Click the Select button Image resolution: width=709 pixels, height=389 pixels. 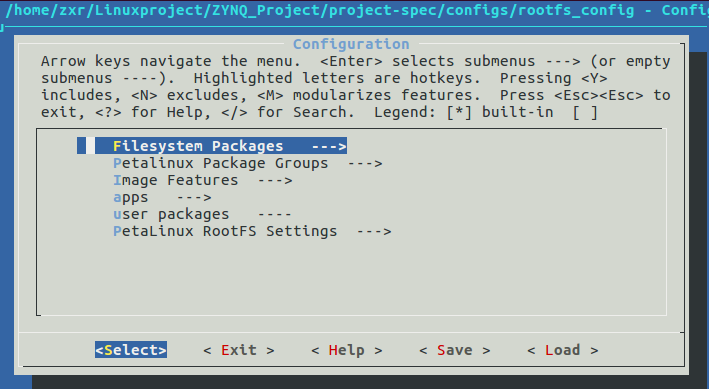pyautogui.click(x=131, y=350)
